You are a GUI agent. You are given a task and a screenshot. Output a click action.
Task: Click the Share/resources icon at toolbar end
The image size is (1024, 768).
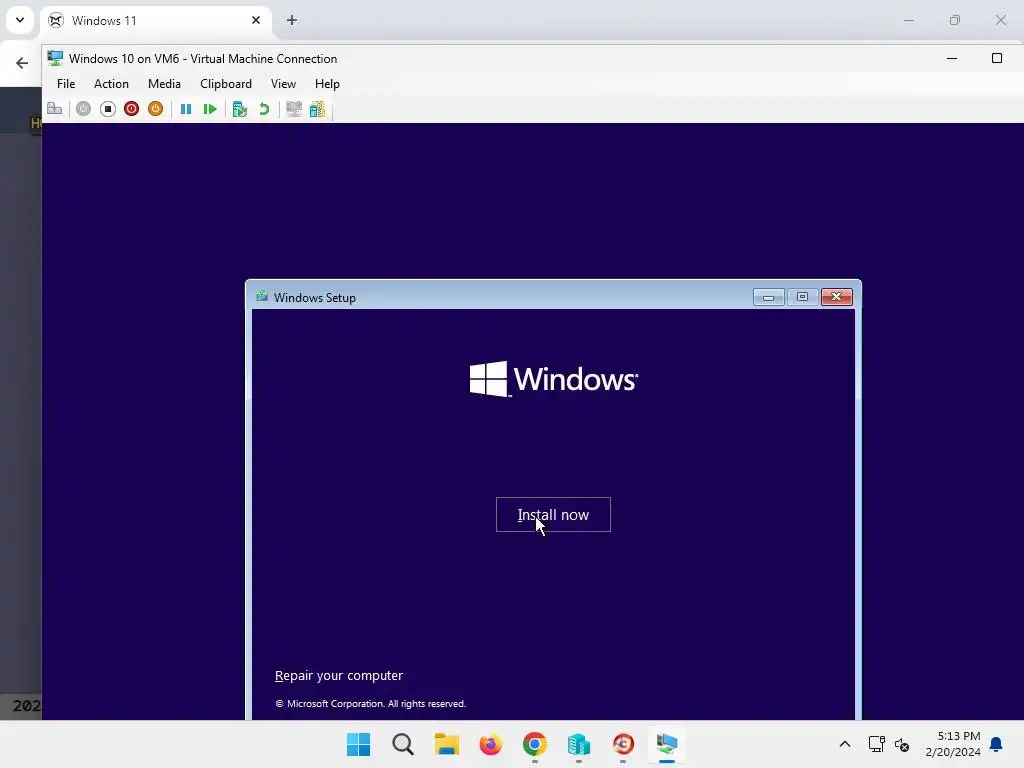point(317,109)
